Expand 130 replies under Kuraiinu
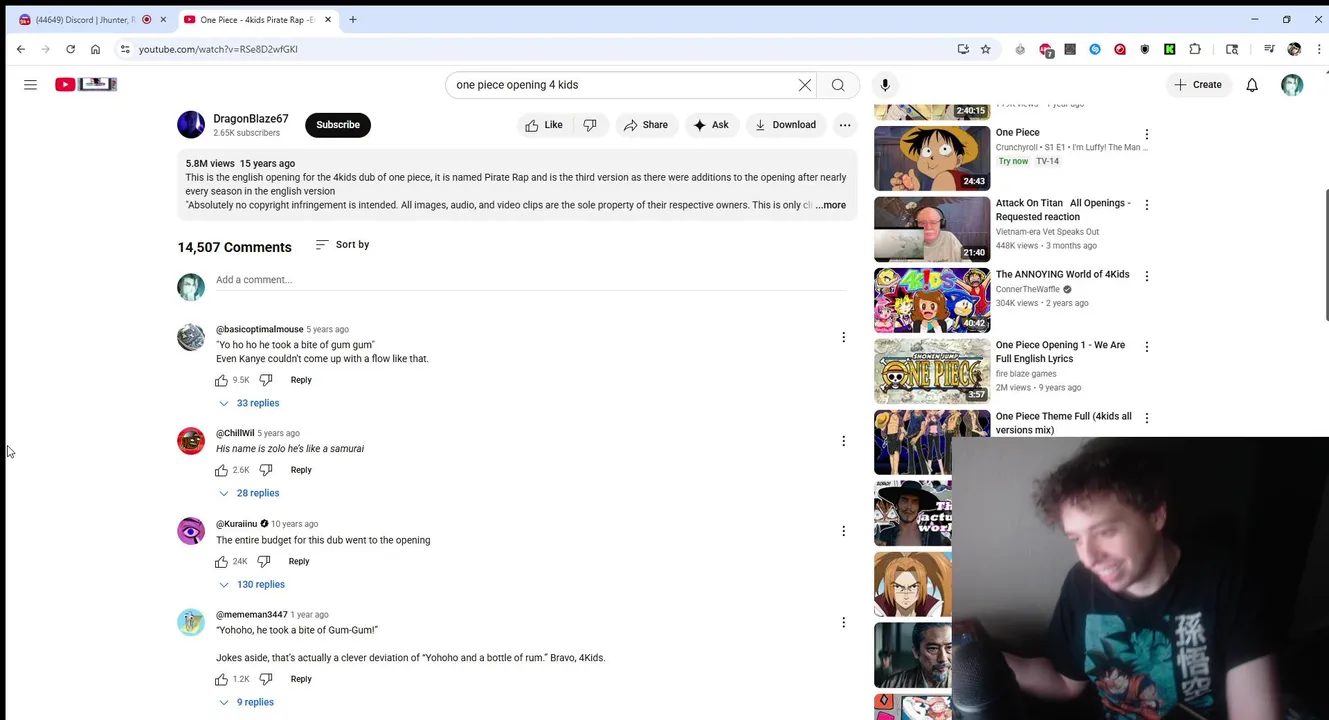 (x=252, y=584)
